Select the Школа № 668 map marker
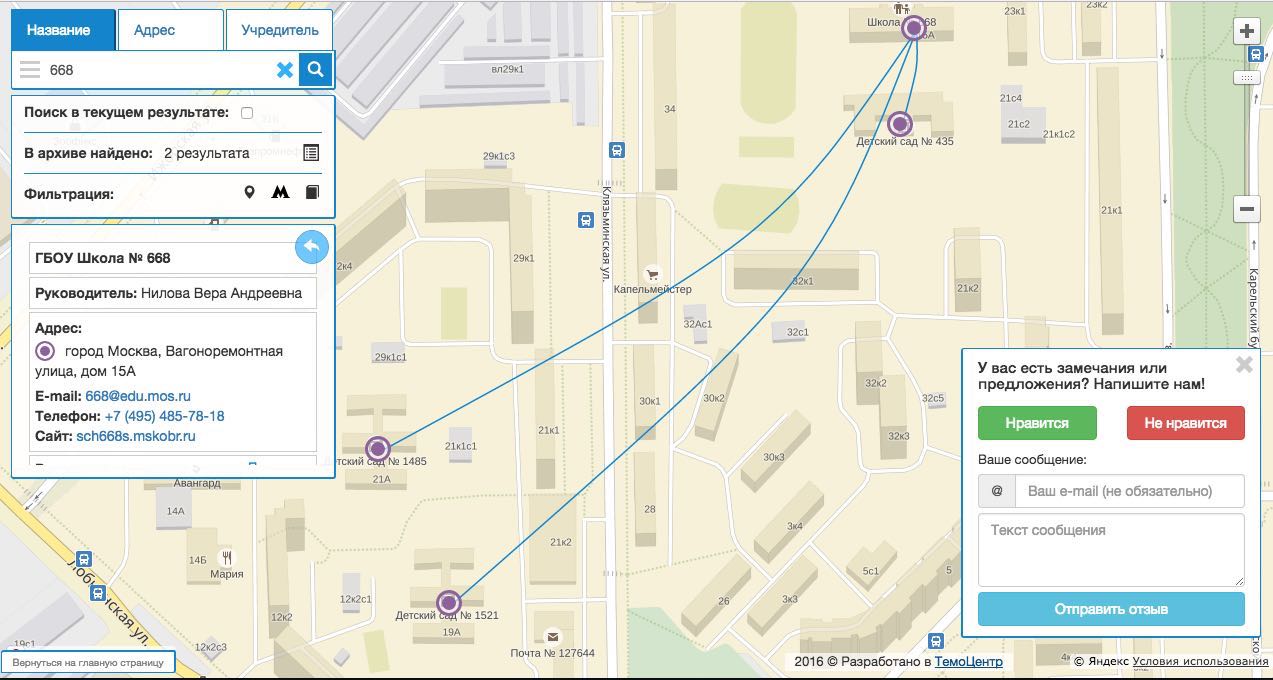This screenshot has width=1273, height=680. coord(913,28)
